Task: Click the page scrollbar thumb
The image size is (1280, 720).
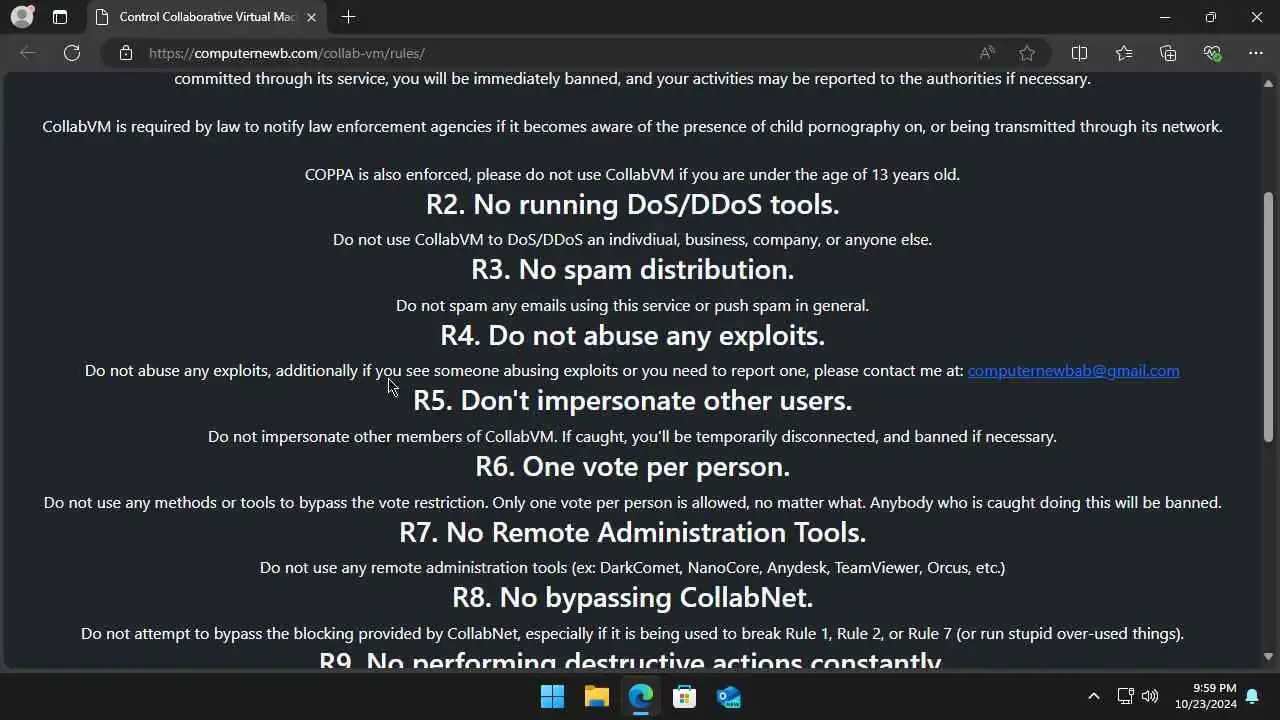Action: click(1268, 316)
